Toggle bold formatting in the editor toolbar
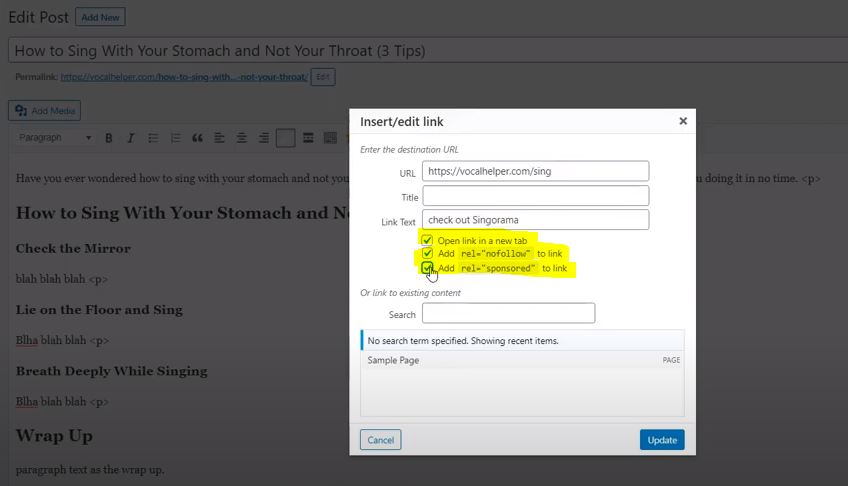 109,138
